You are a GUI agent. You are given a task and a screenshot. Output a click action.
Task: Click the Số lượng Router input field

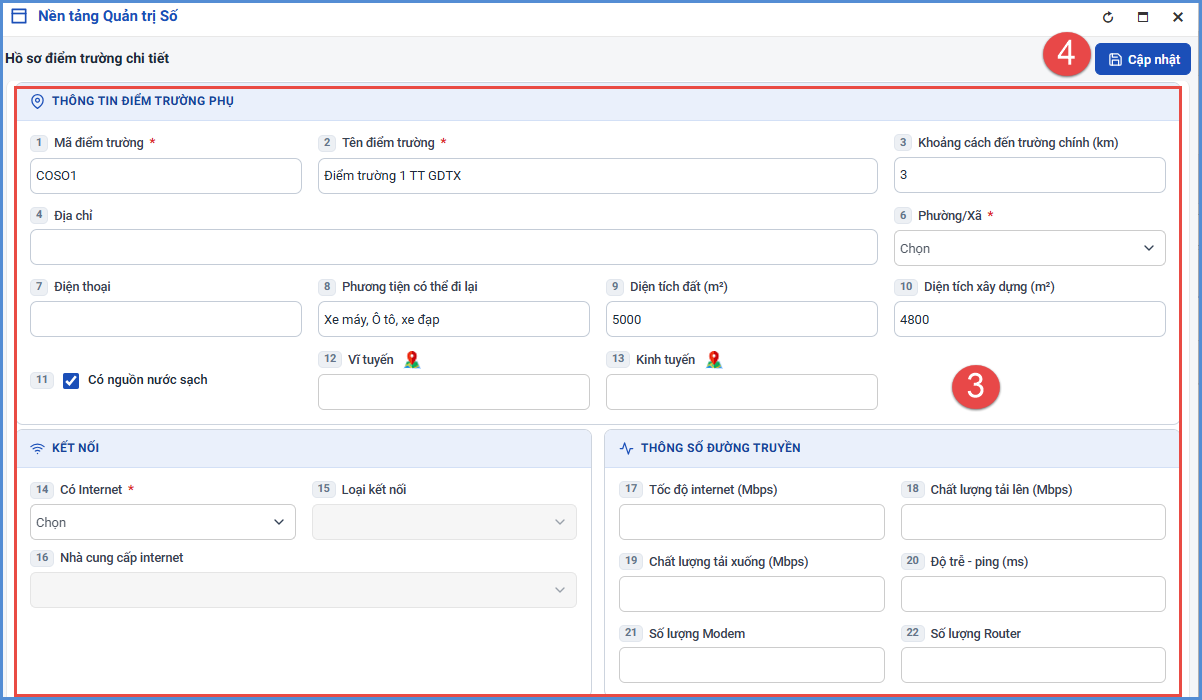[1033, 665]
